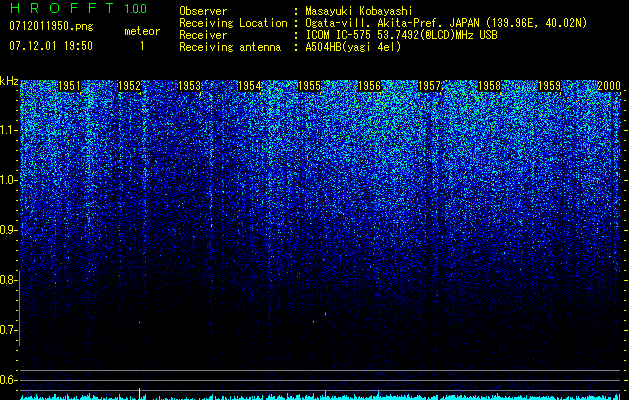Click the 2000 time marker

(609, 86)
